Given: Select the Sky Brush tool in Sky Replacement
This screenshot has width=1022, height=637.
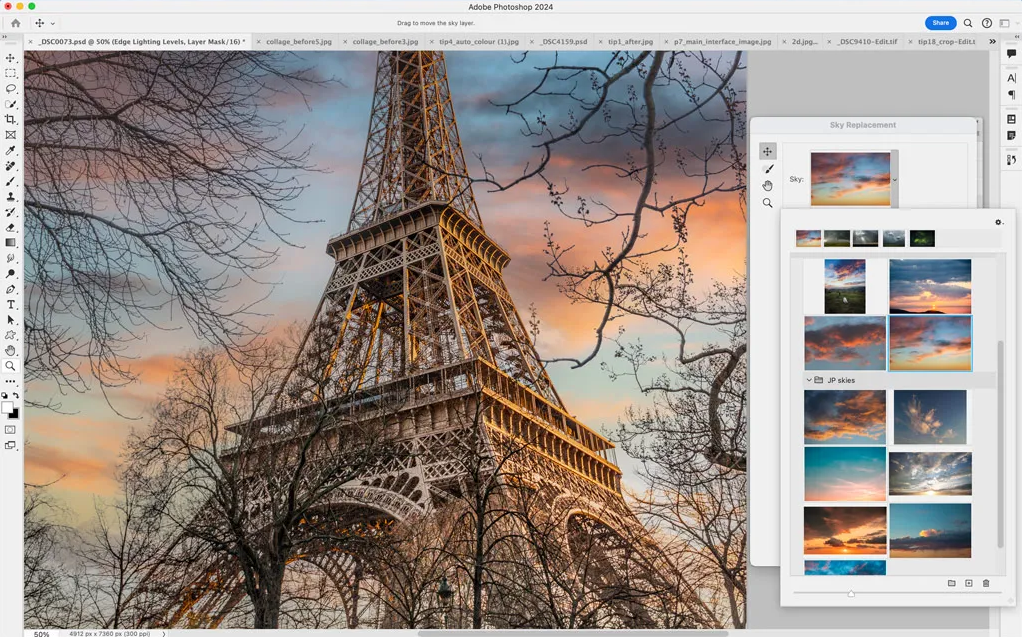Looking at the screenshot, I should click(x=767, y=169).
